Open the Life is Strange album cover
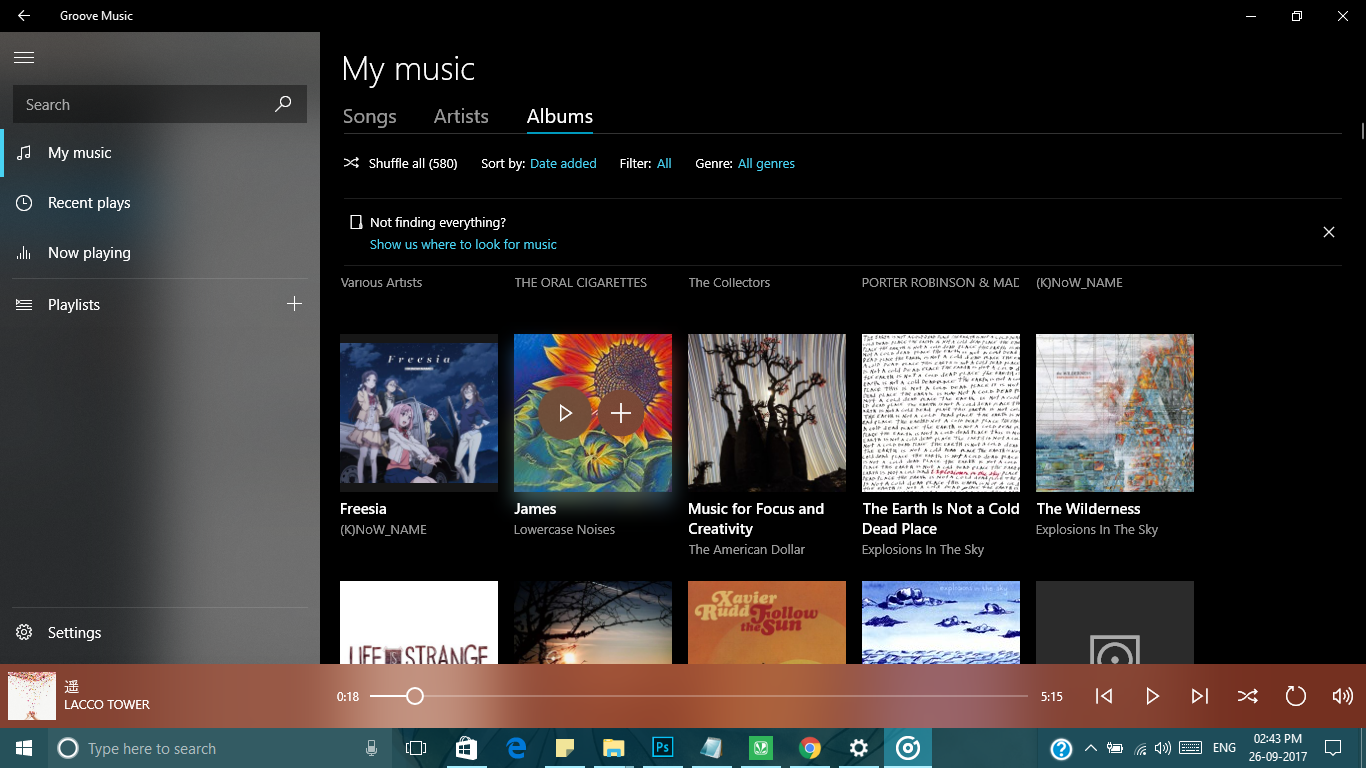 [x=419, y=622]
